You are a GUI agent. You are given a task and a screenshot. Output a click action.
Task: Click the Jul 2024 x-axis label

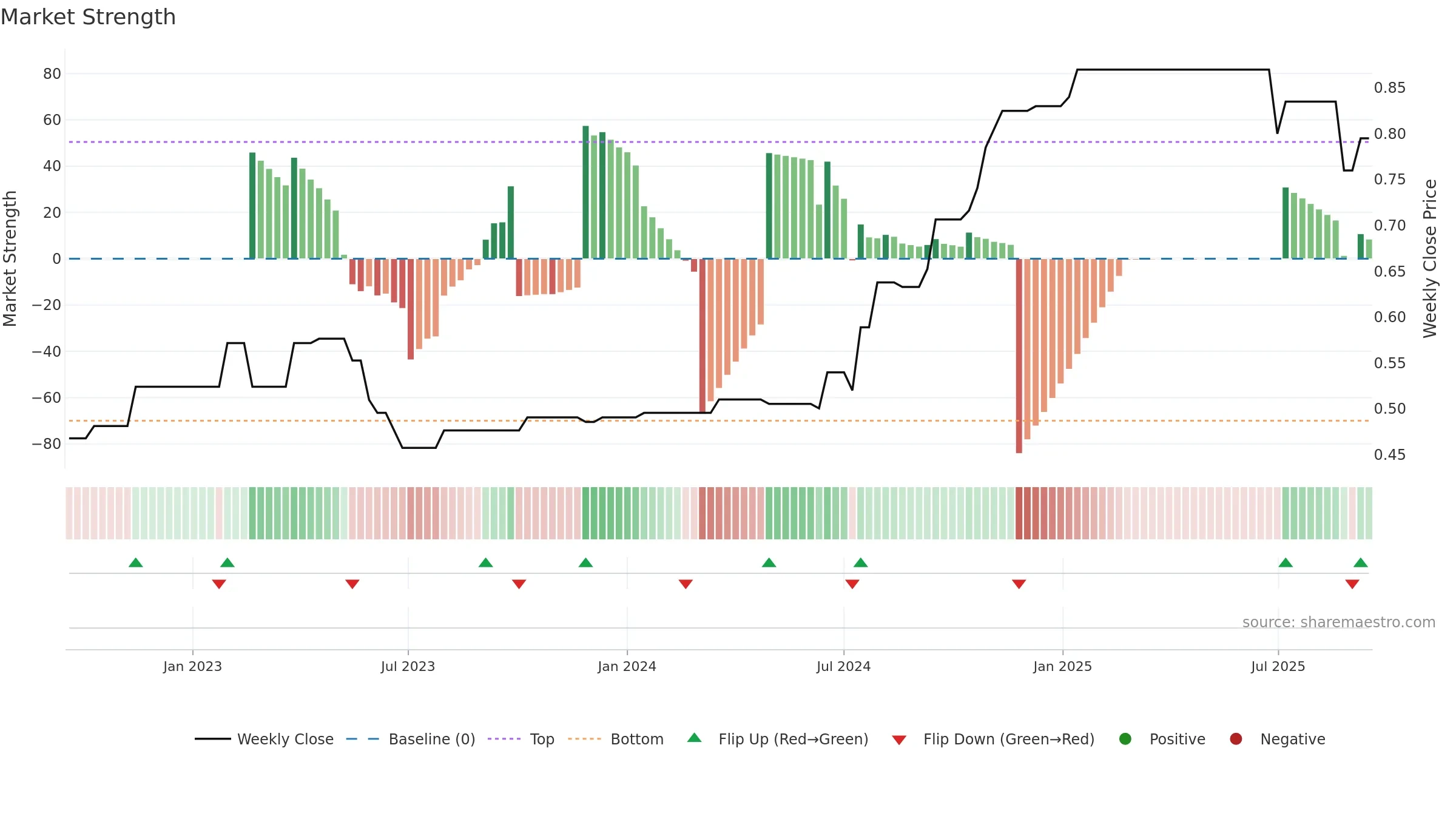coord(843,666)
